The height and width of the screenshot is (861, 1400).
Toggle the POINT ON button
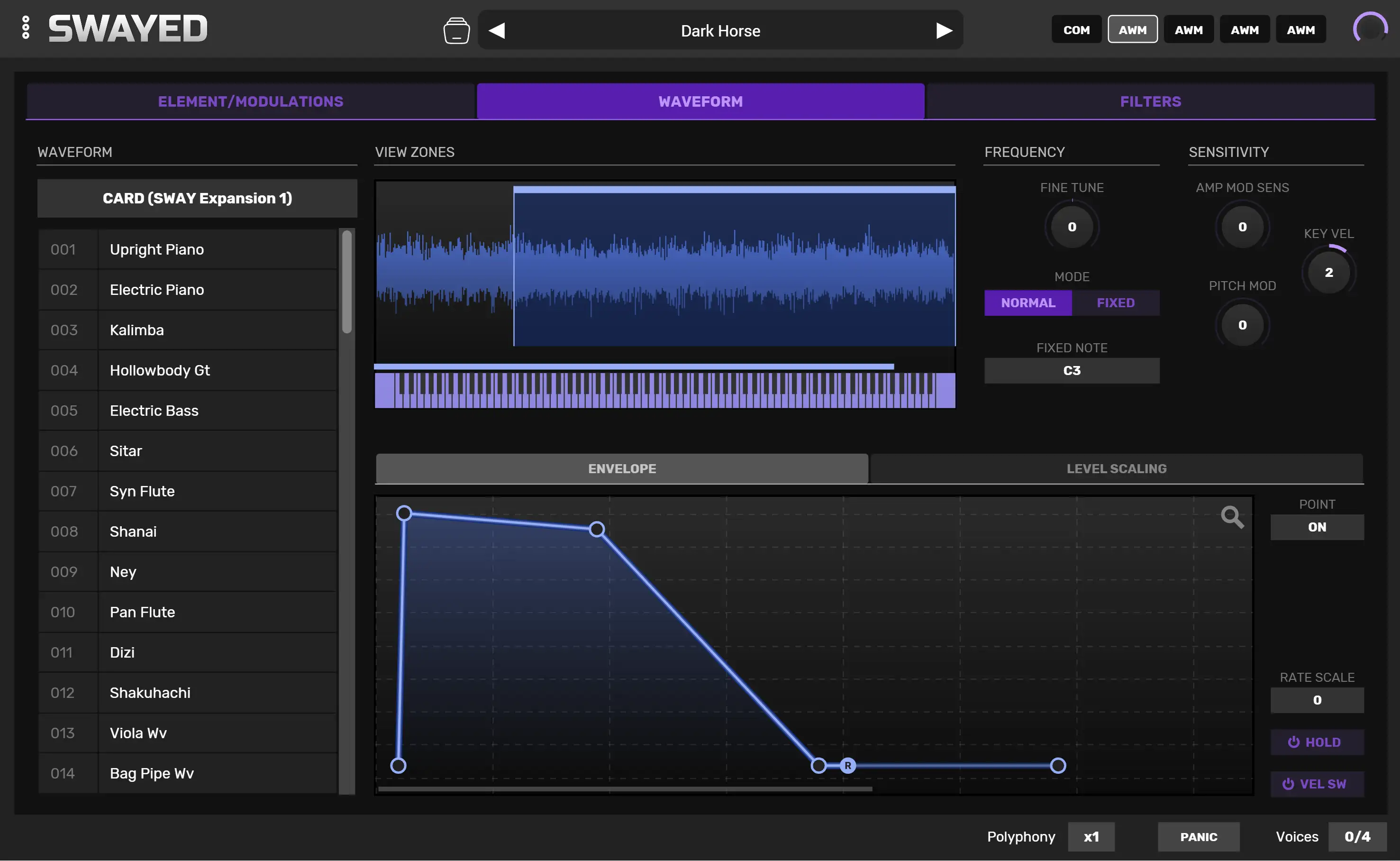pos(1316,527)
